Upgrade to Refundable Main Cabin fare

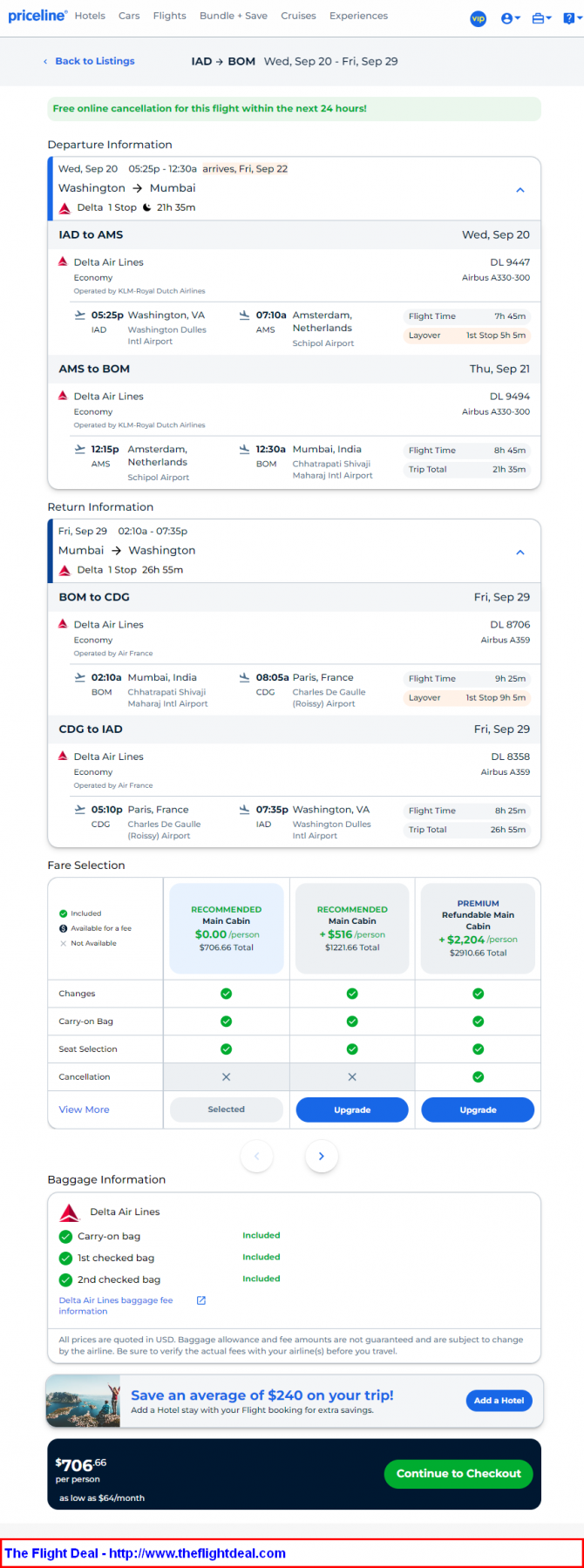[x=478, y=1110]
